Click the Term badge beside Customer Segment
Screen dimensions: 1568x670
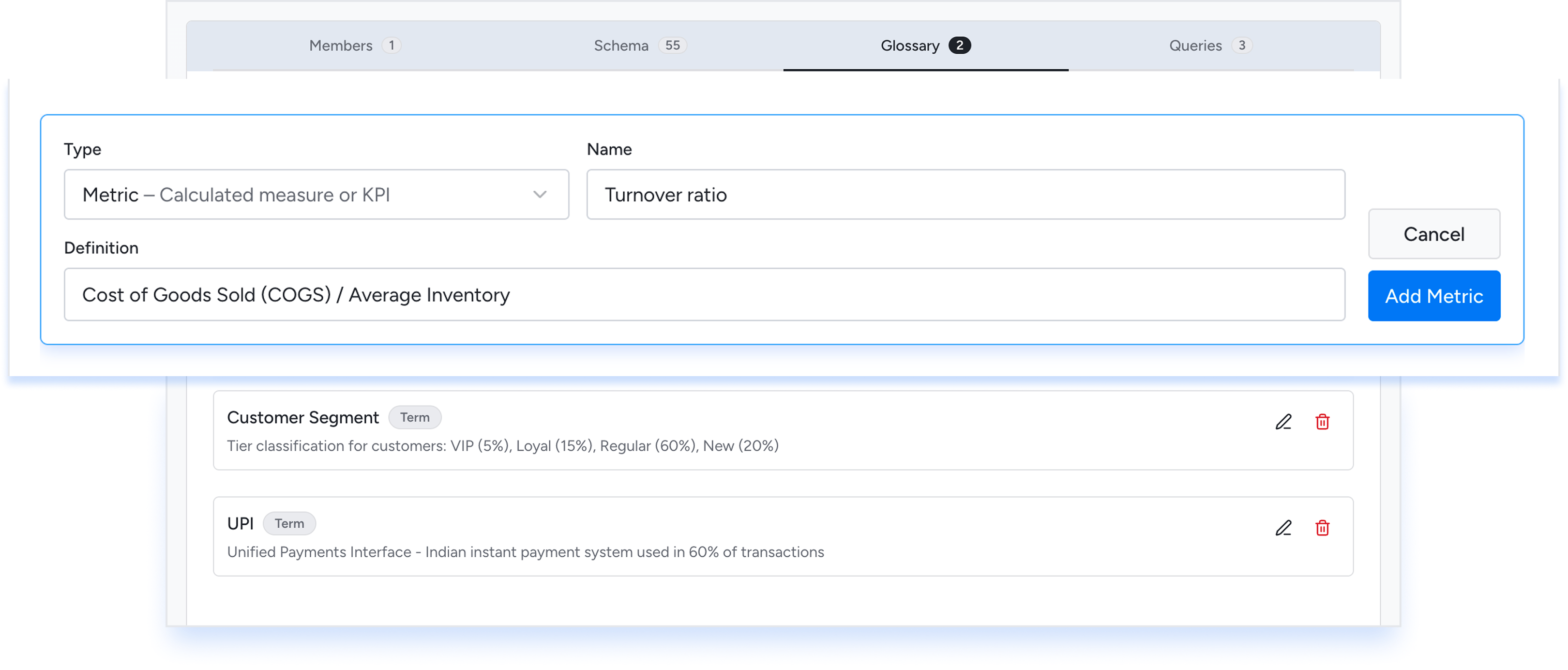(x=415, y=417)
